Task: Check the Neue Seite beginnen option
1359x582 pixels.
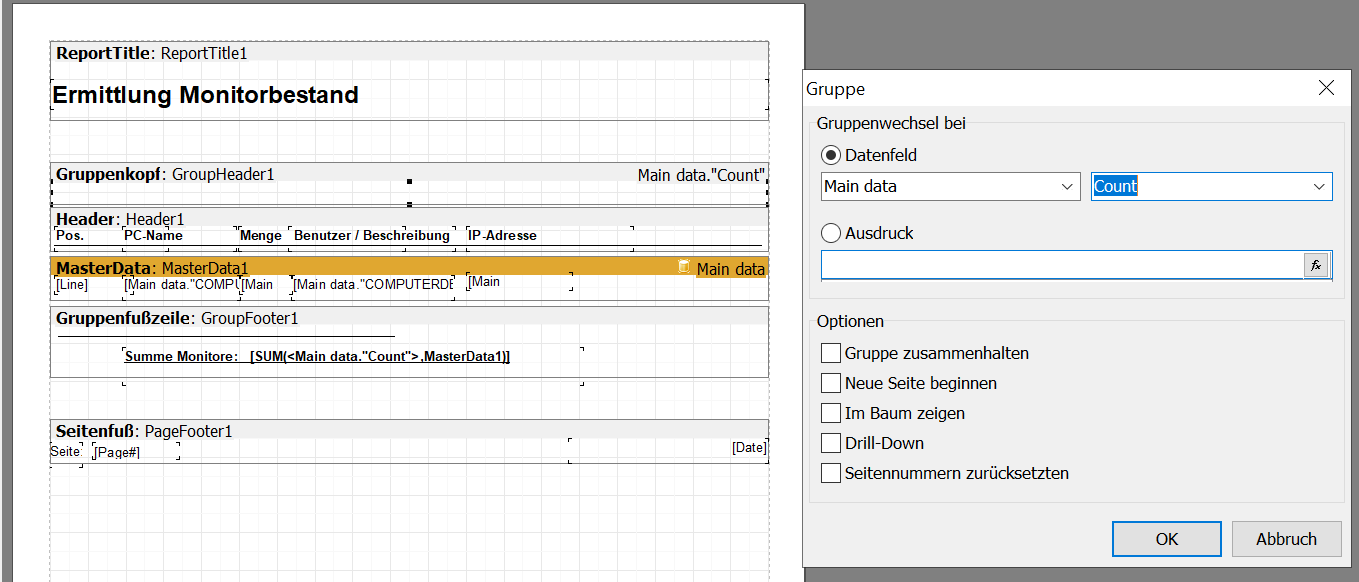Action: [x=831, y=383]
